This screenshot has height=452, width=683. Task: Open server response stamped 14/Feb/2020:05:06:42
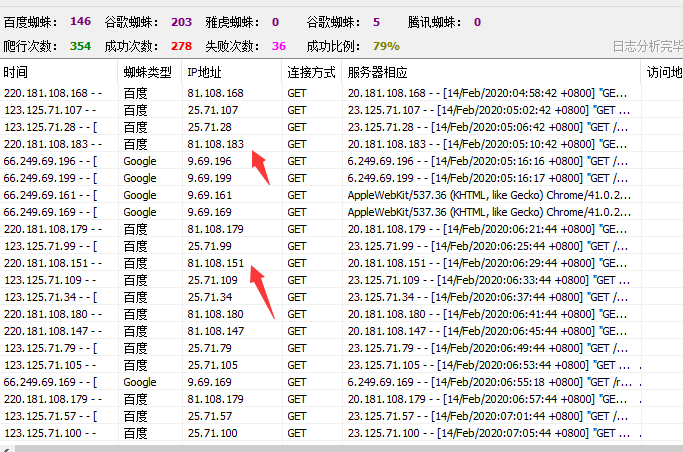pos(488,127)
